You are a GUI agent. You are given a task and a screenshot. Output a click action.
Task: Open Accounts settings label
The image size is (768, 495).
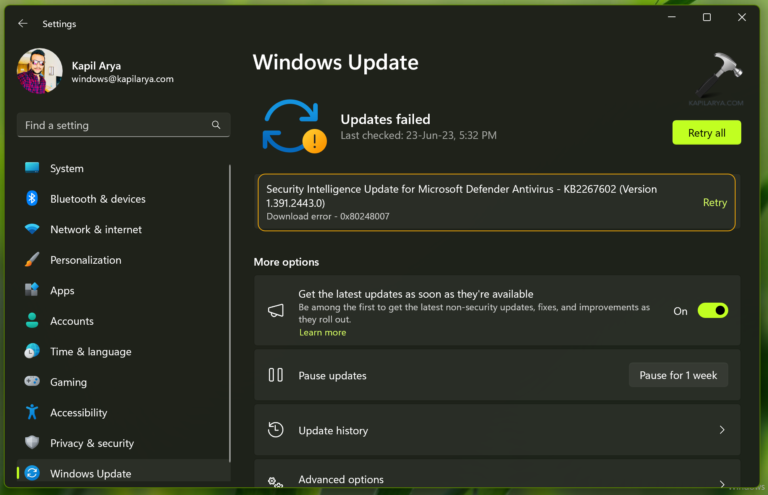pyautogui.click(x=72, y=321)
